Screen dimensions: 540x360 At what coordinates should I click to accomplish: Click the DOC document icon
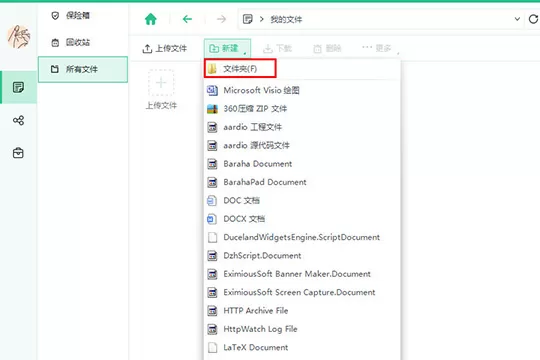coord(212,200)
